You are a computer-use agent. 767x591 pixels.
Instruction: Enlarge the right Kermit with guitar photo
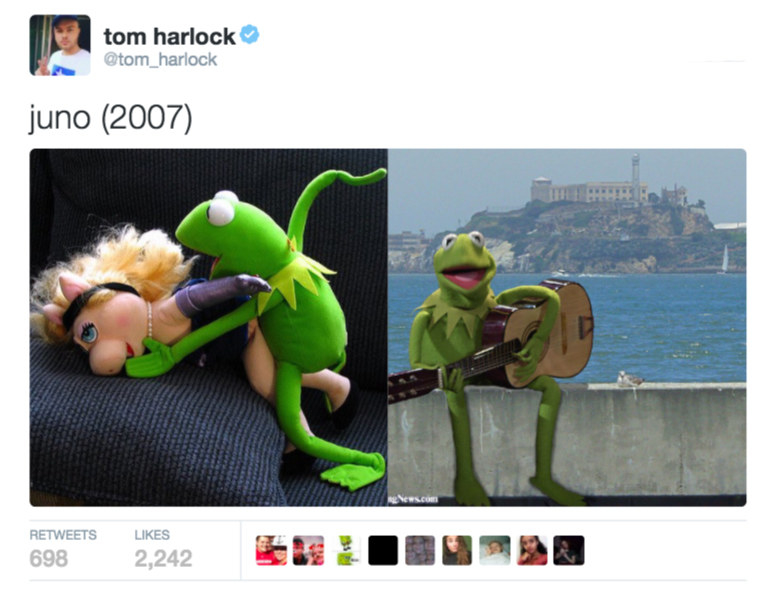(567, 327)
